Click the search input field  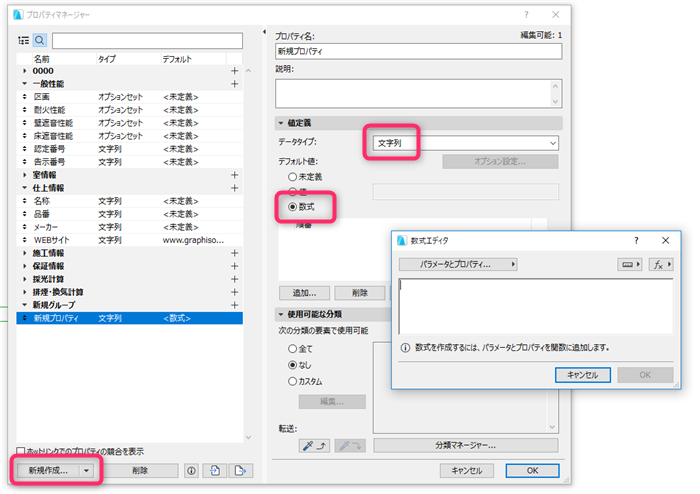(147, 41)
